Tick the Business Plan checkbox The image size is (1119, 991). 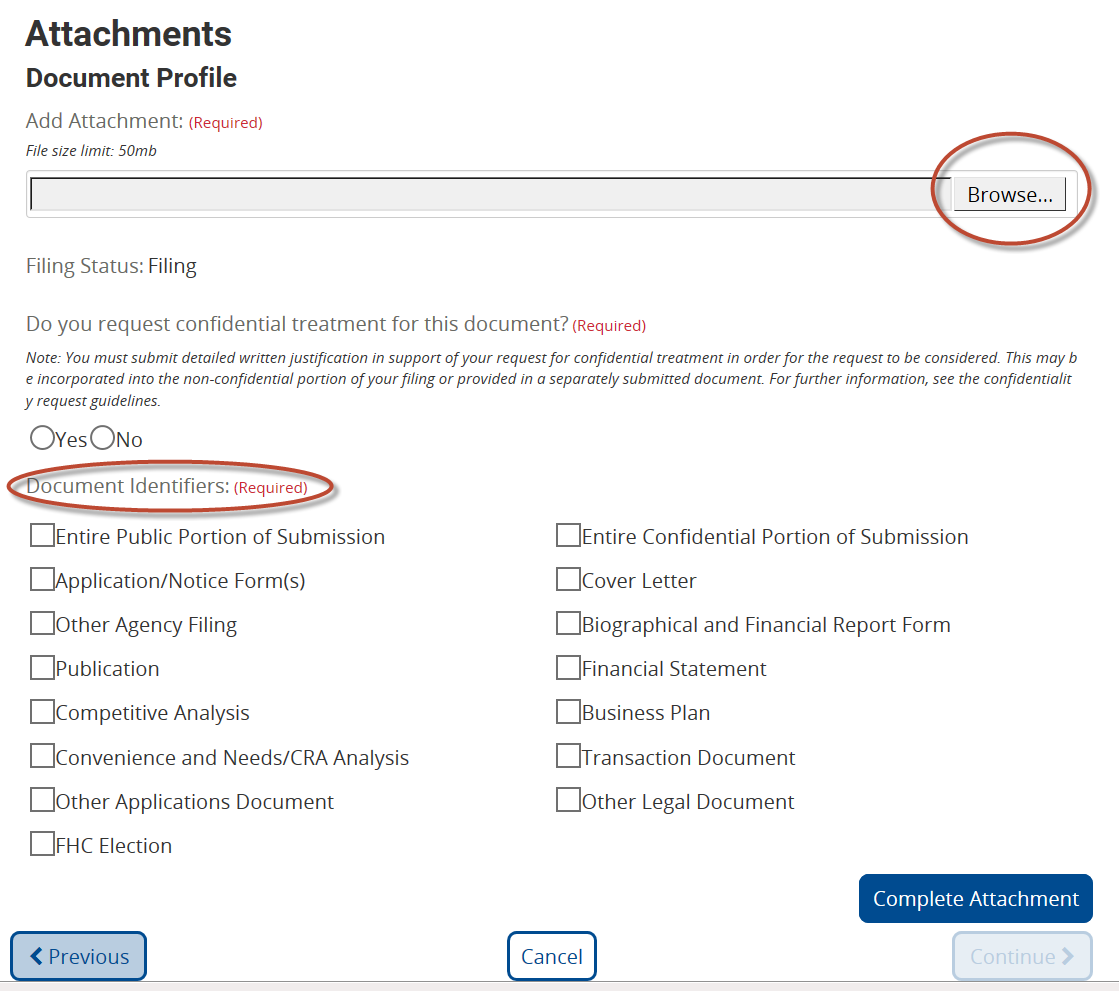coord(568,712)
